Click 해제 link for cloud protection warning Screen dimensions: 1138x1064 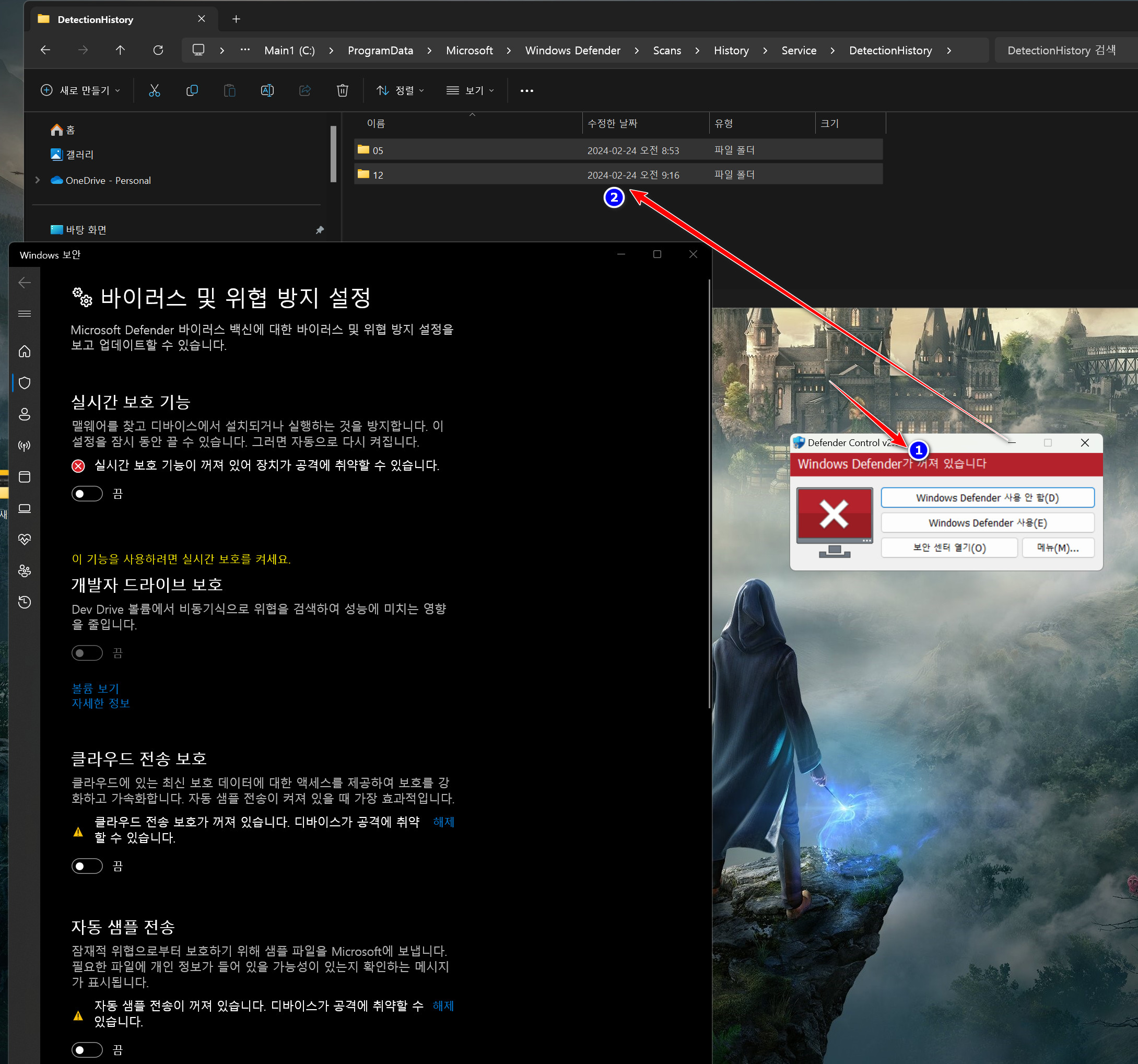click(443, 822)
